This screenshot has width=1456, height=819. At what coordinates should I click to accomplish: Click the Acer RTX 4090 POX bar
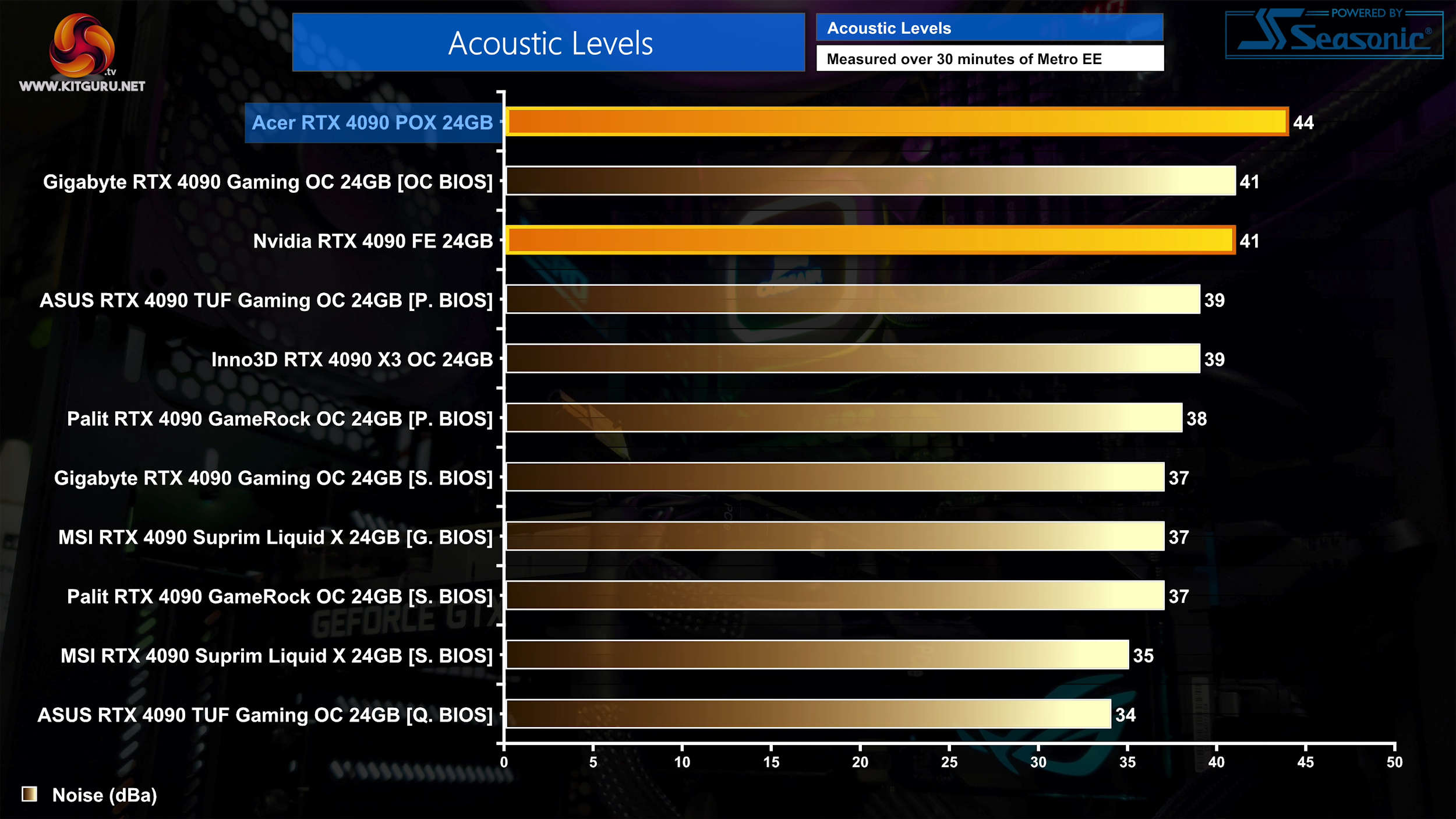tap(897, 122)
